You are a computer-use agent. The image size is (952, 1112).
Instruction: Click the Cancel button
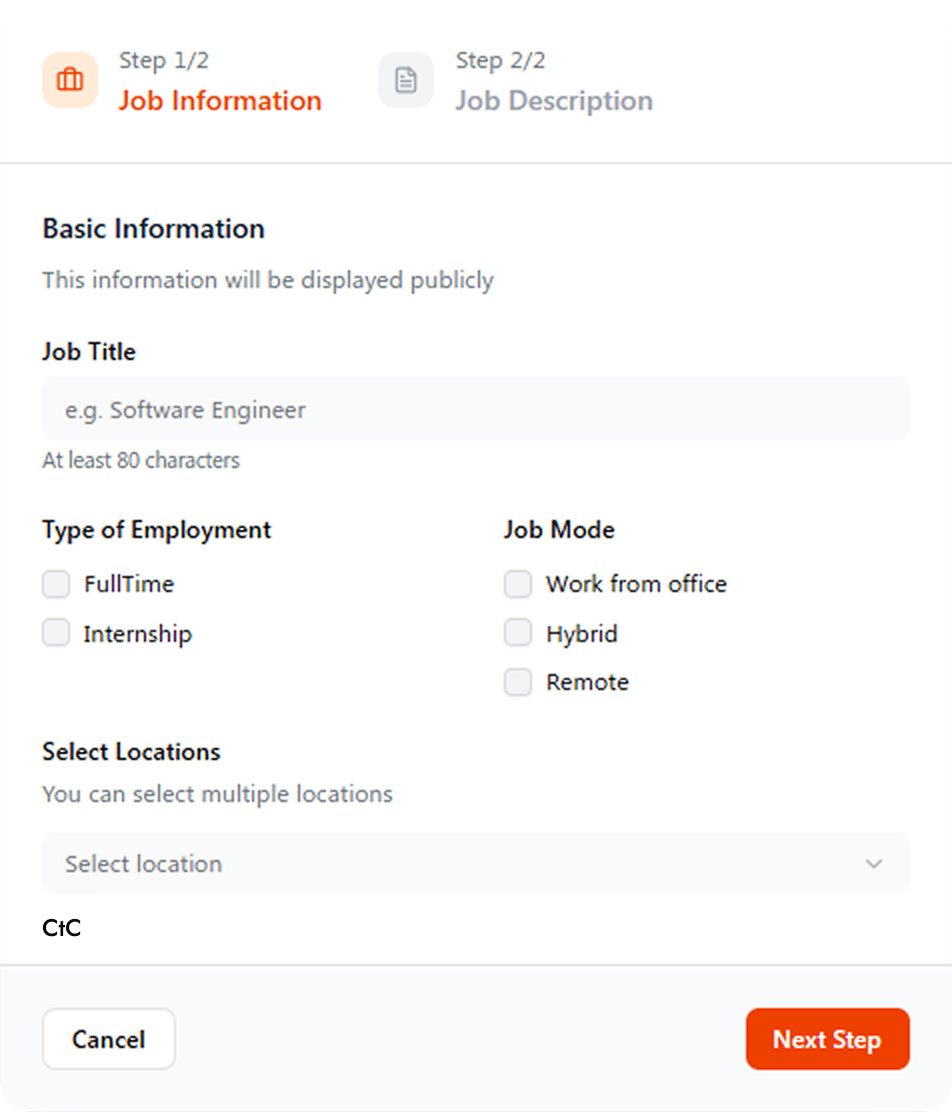pyautogui.click(x=108, y=1039)
